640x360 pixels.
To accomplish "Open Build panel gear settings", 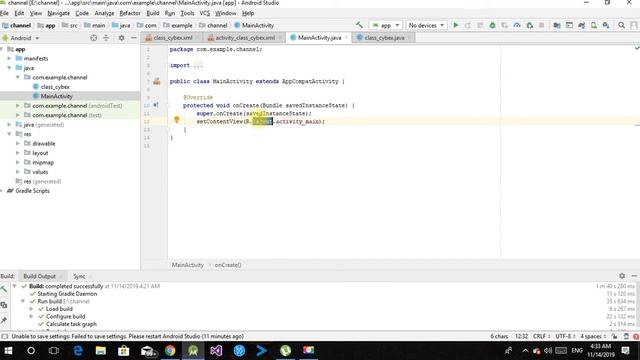I will click(622, 276).
